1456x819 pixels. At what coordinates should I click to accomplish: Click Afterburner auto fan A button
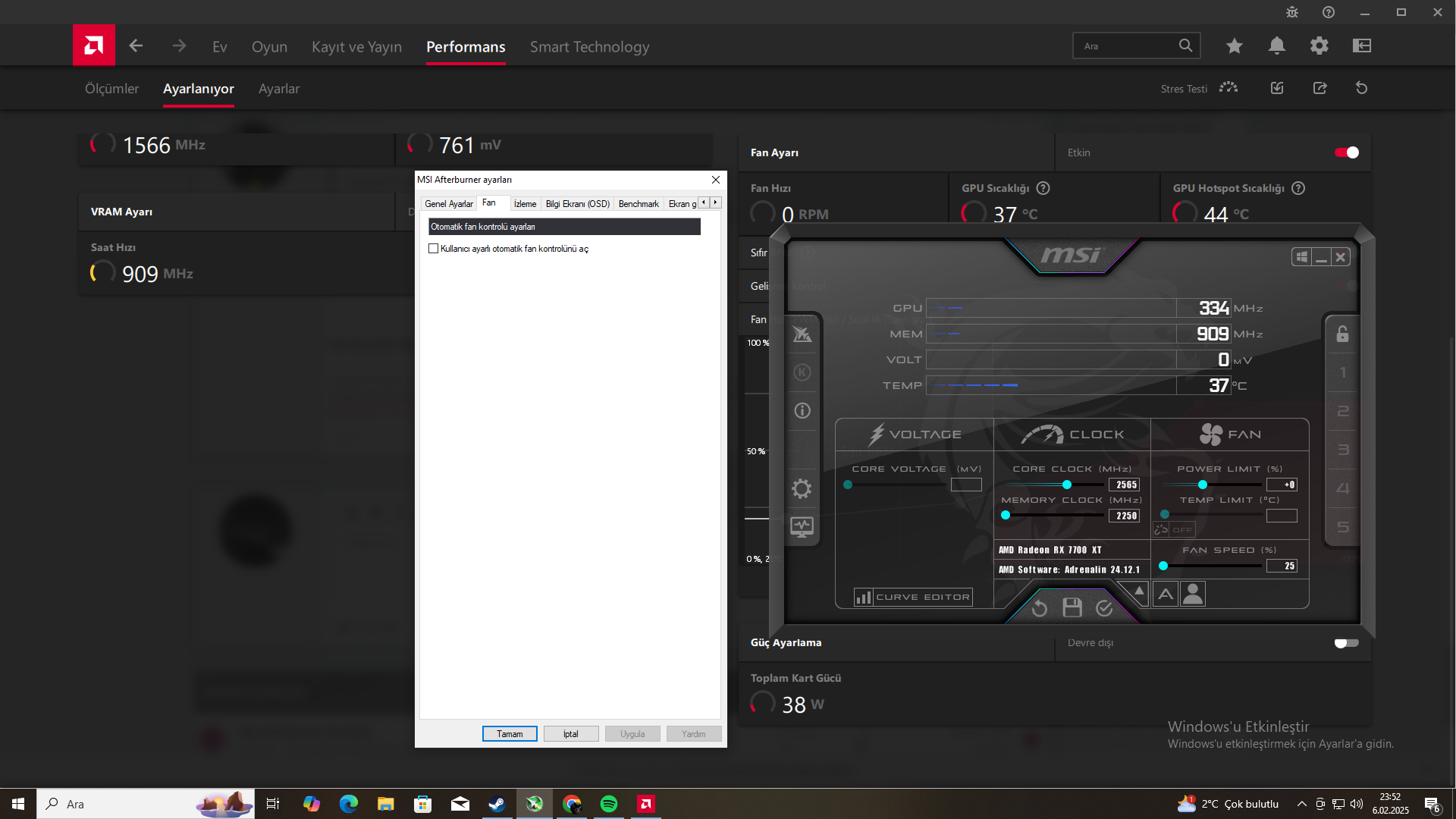pos(1166,594)
